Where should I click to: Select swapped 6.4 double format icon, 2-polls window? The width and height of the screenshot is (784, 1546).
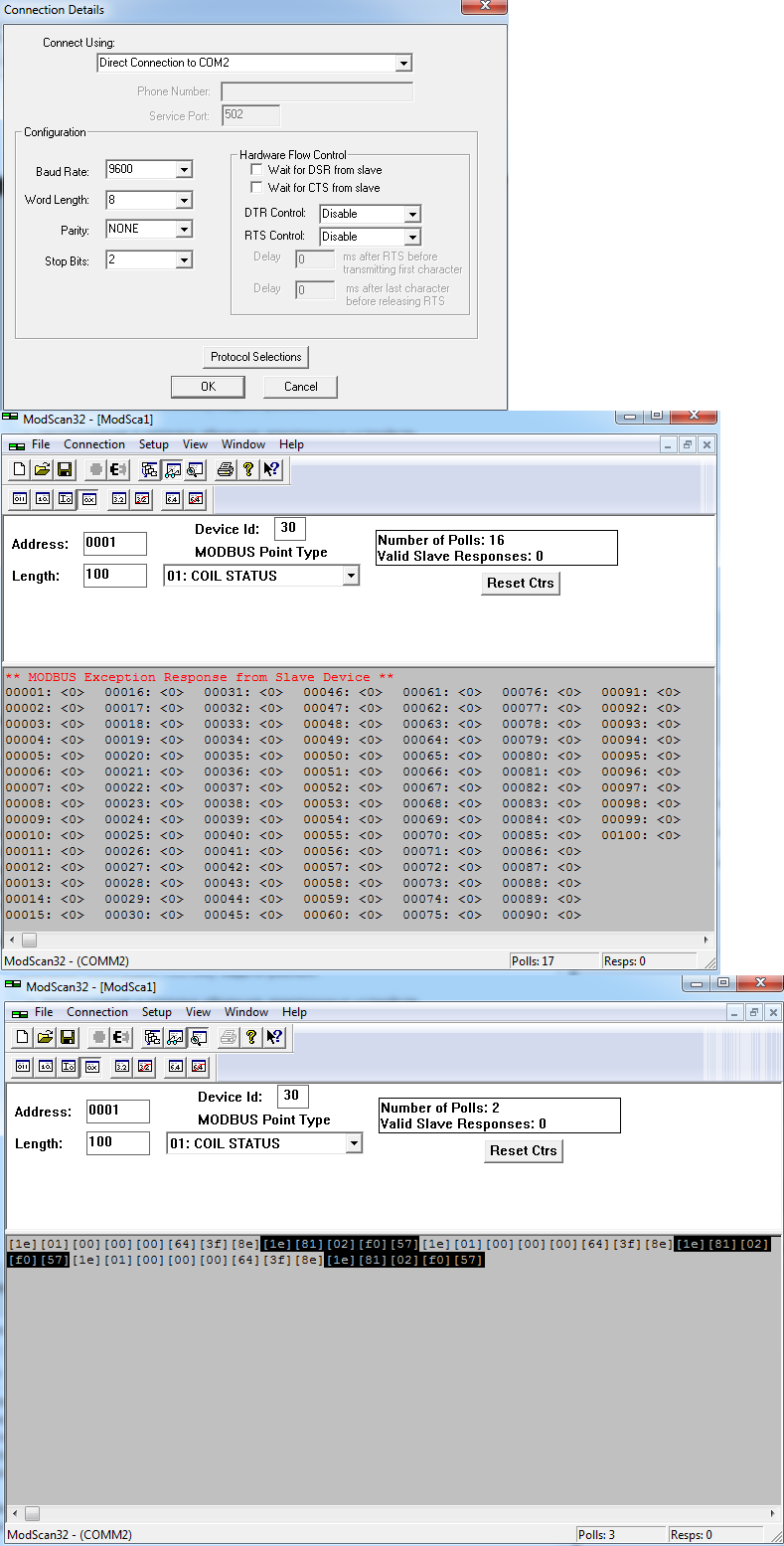pyautogui.click(x=199, y=1067)
